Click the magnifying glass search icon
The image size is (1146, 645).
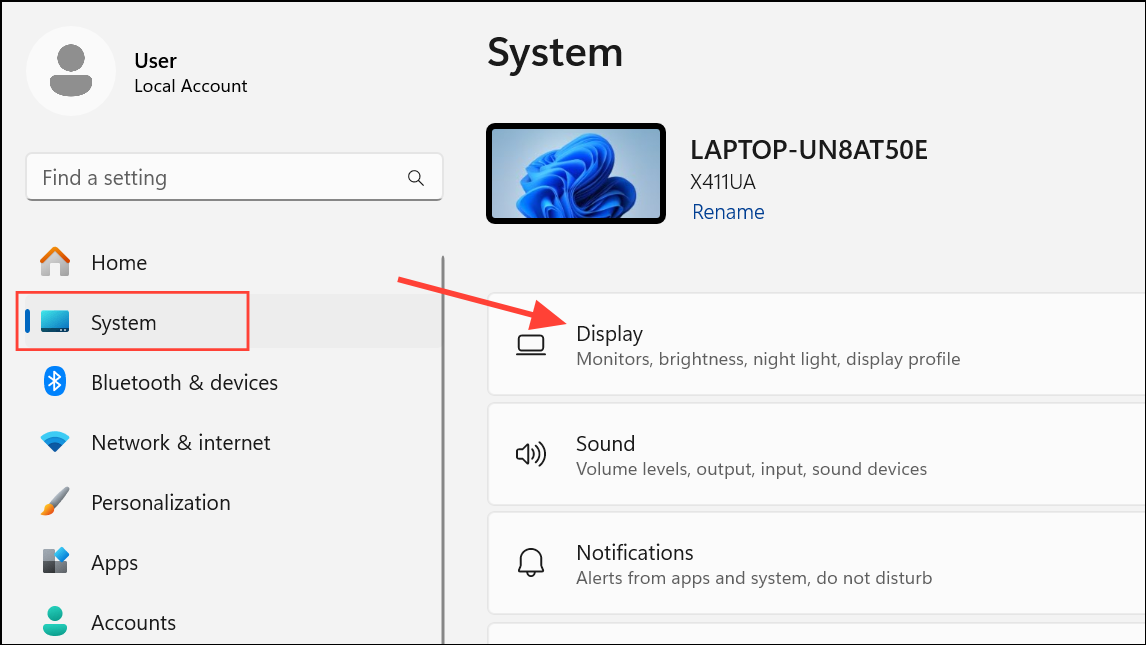(x=416, y=178)
